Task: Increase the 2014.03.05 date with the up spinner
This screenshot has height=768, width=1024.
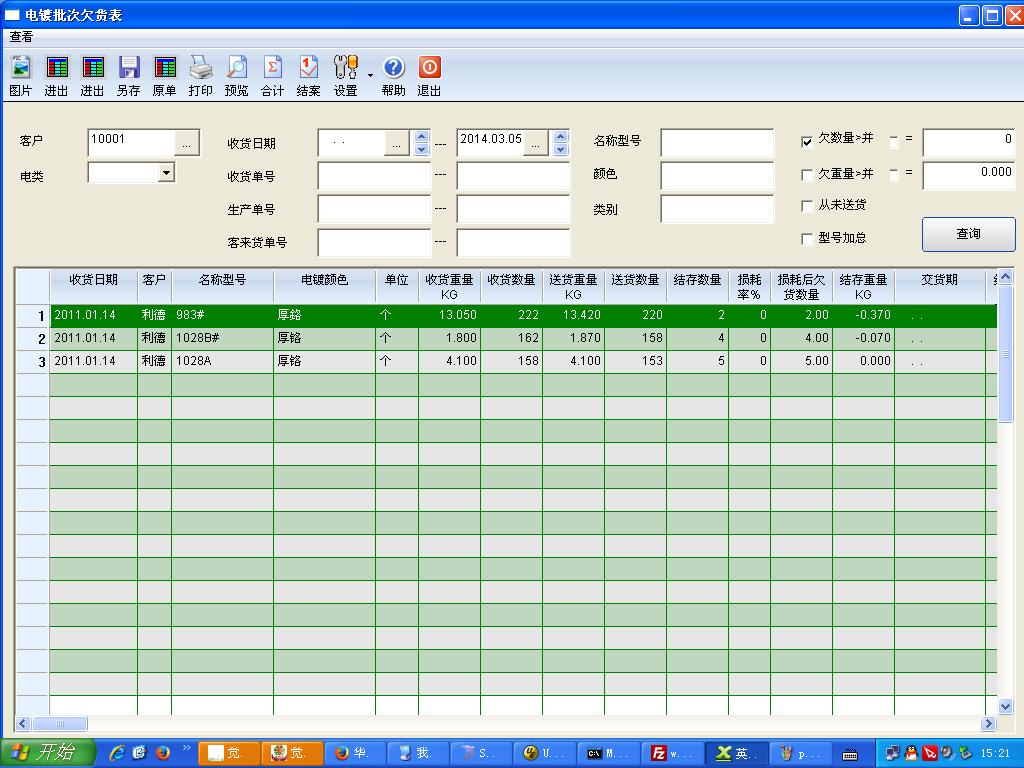Action: point(560,137)
